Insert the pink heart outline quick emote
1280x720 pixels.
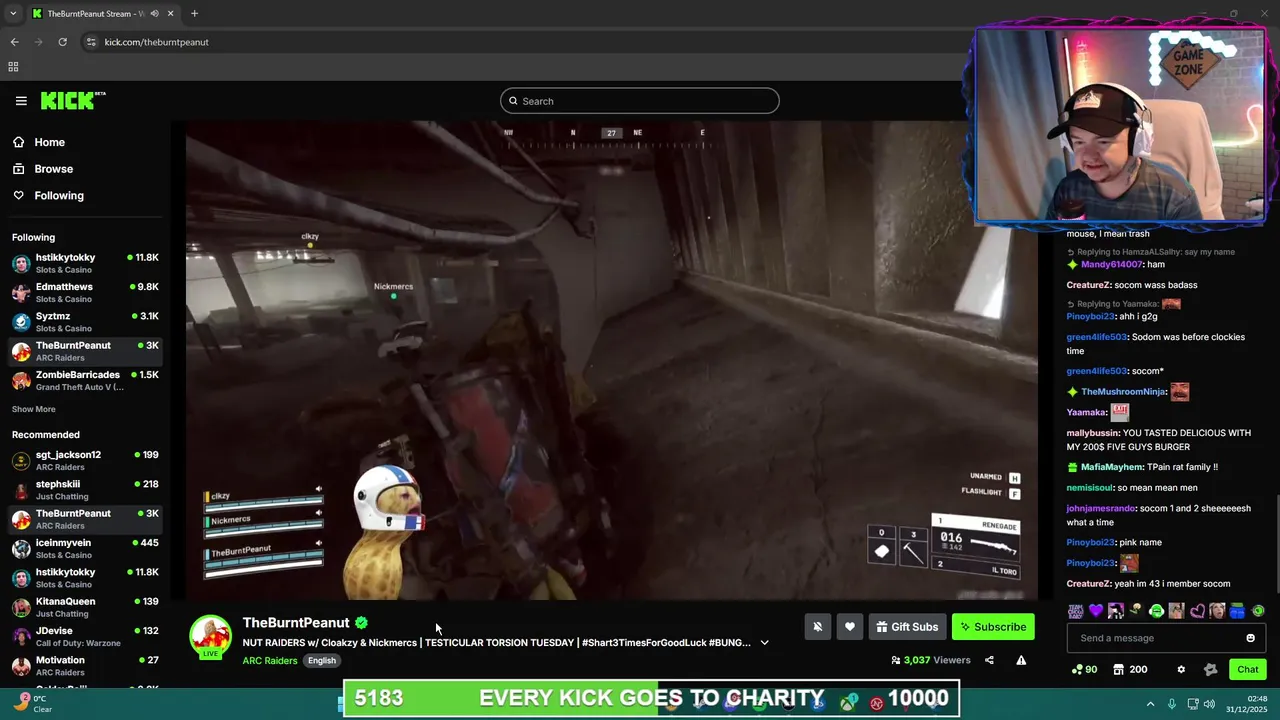(x=1197, y=611)
